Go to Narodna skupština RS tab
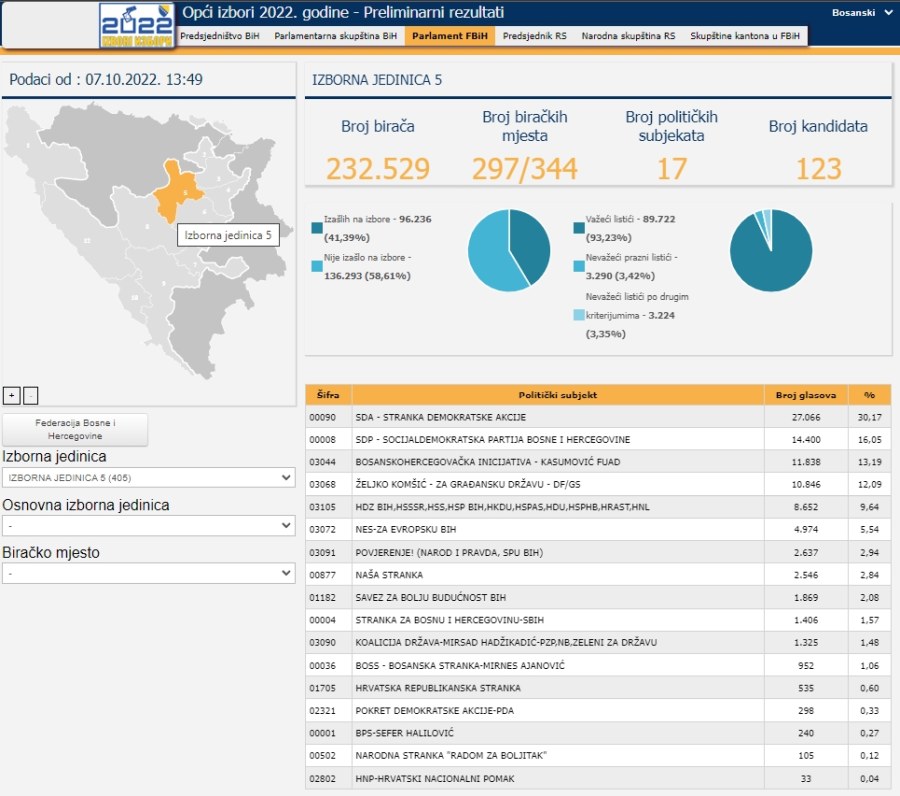Viewport: 900px width, 796px height. tap(628, 35)
